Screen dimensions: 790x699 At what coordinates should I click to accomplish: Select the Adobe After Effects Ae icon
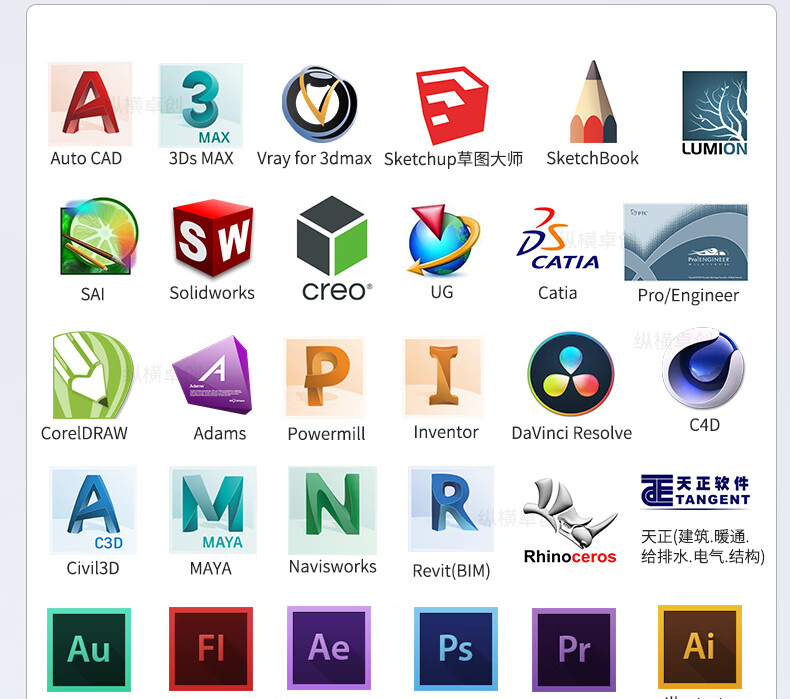point(329,647)
